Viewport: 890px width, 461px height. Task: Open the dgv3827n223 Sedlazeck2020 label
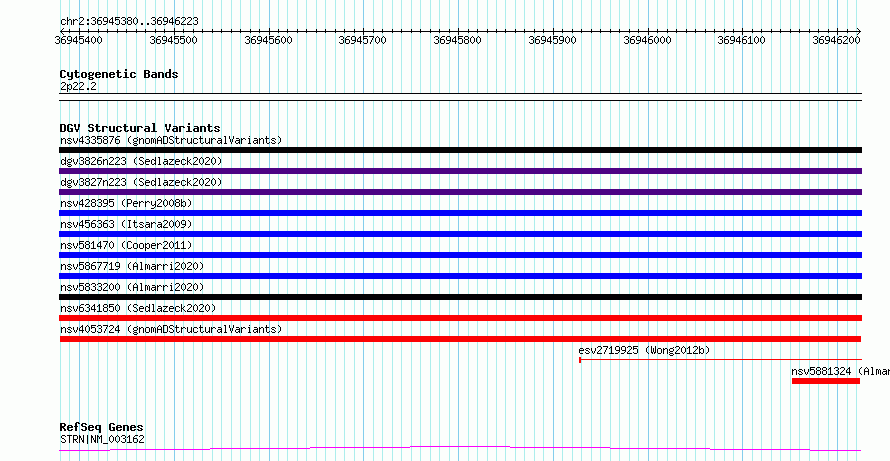141,182
